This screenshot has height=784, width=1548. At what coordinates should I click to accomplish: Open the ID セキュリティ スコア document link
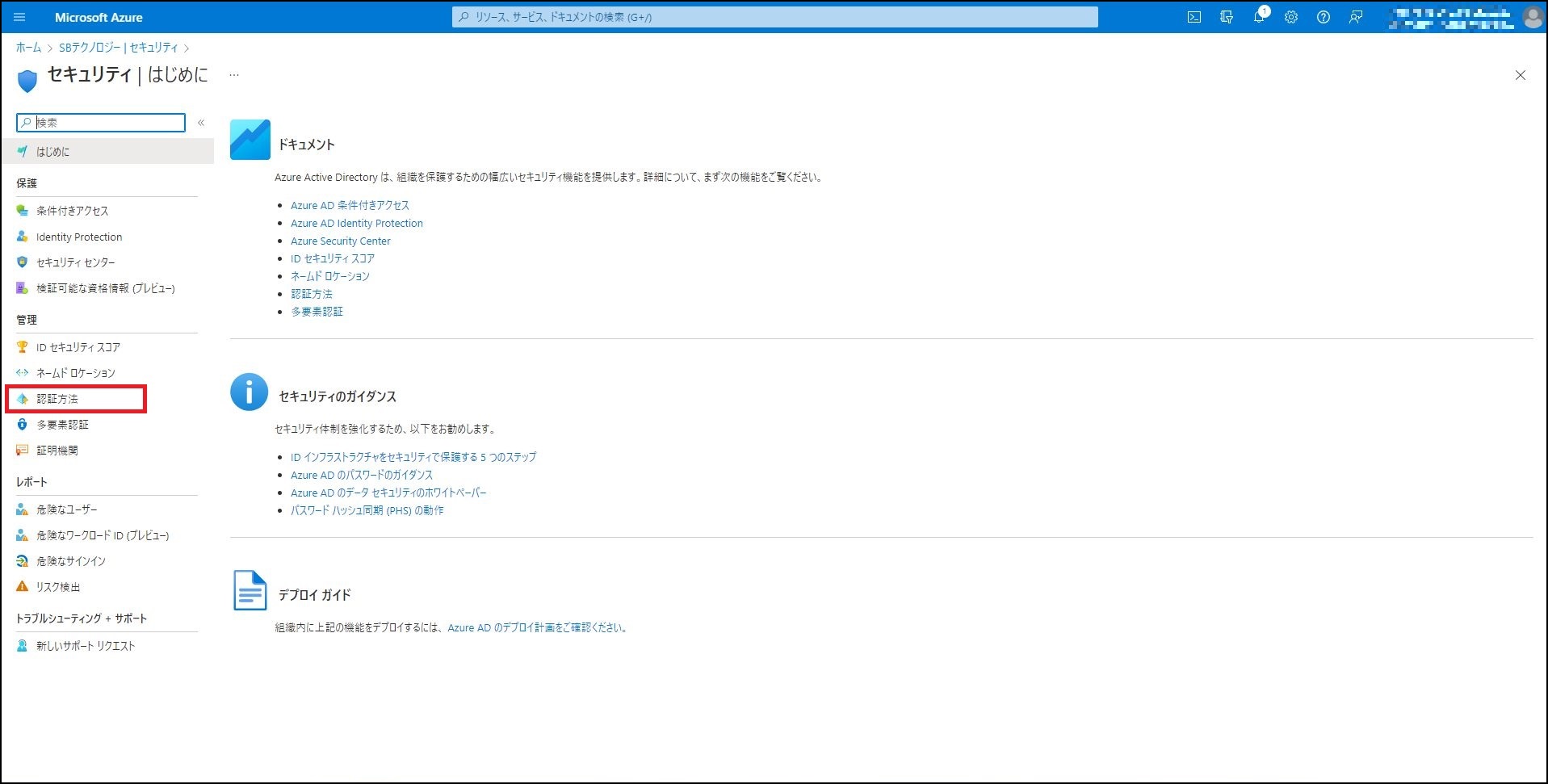click(333, 258)
